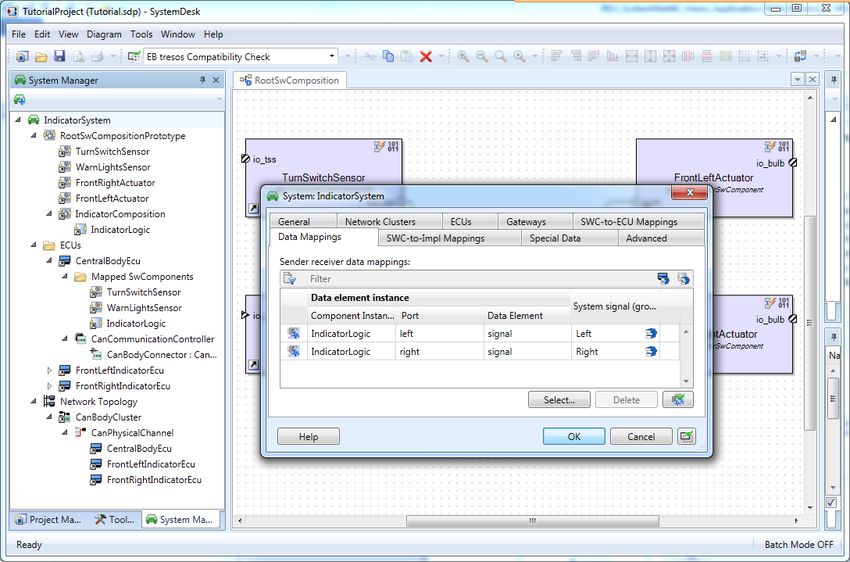Image resolution: width=850 pixels, height=562 pixels.
Task: Click the icon button right of Delete
Action: click(x=678, y=400)
